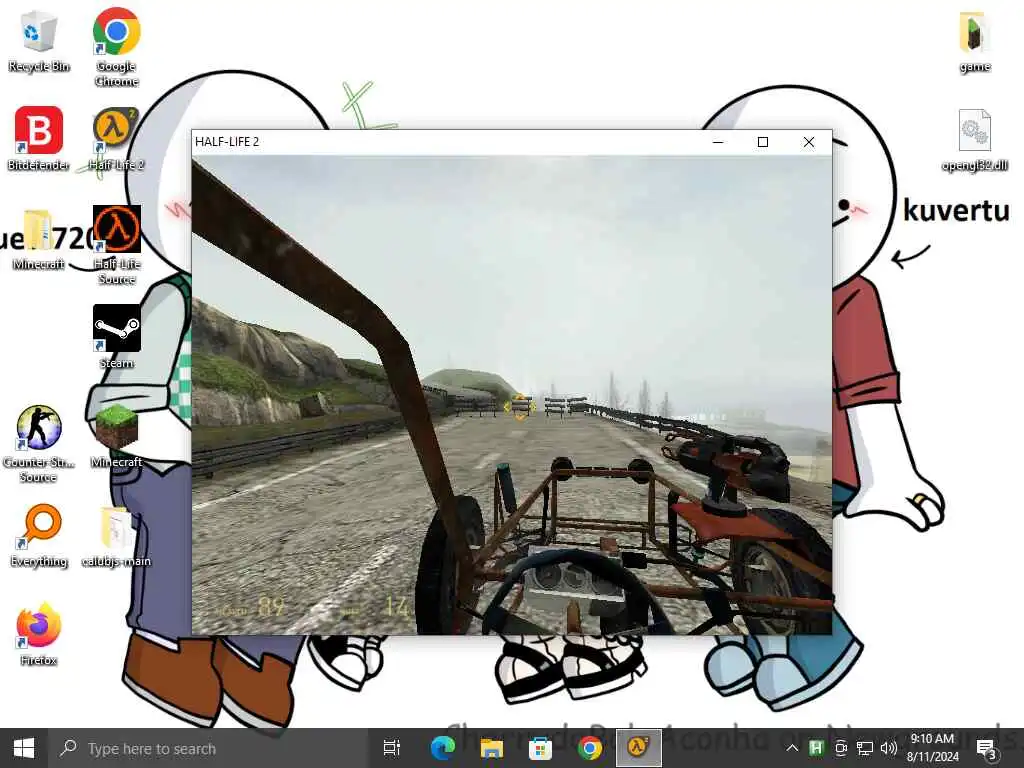Launch the Steam desktop shortcut
This screenshot has height=768, width=1024.
[116, 337]
